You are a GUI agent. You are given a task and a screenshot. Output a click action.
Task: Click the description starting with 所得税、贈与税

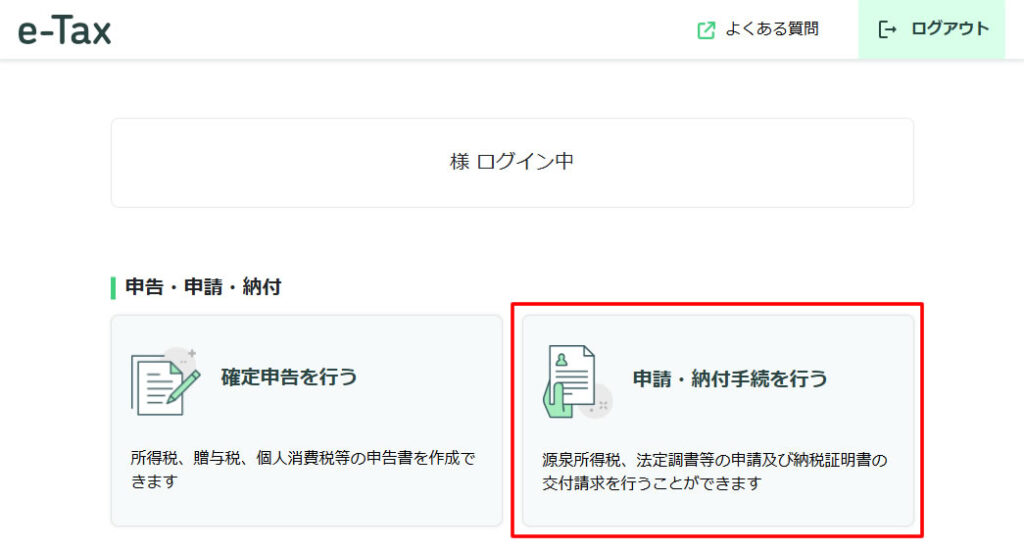(x=302, y=469)
